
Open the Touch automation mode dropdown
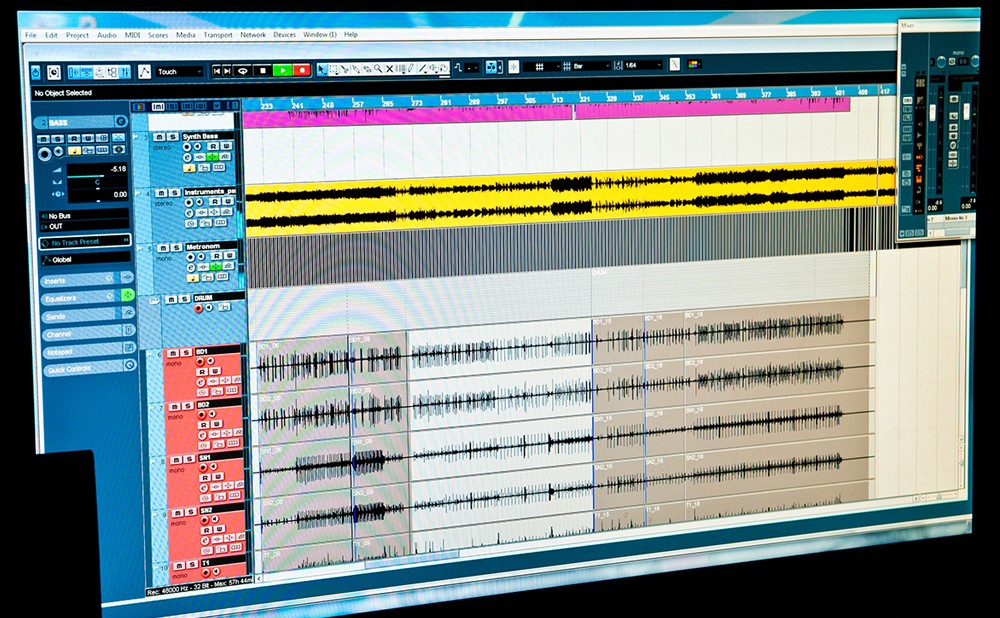pyautogui.click(x=178, y=72)
